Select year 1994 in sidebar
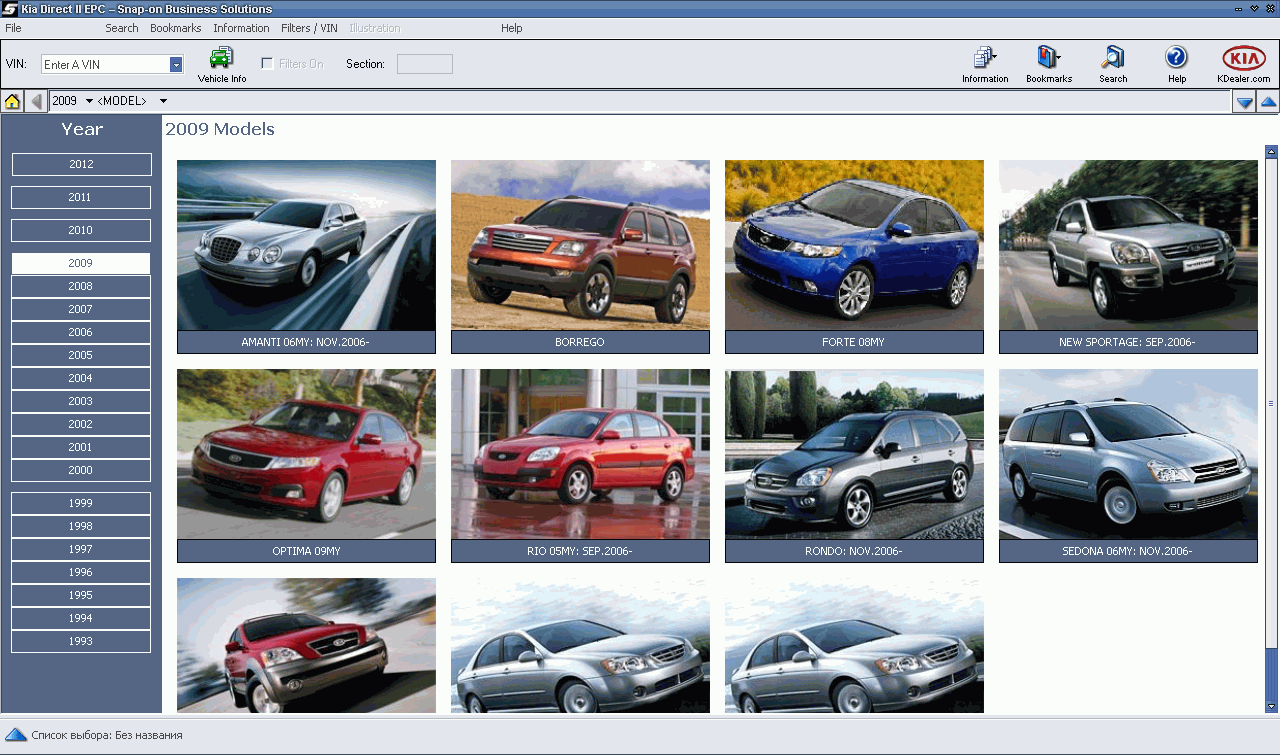The height and width of the screenshot is (755, 1280). [x=81, y=618]
